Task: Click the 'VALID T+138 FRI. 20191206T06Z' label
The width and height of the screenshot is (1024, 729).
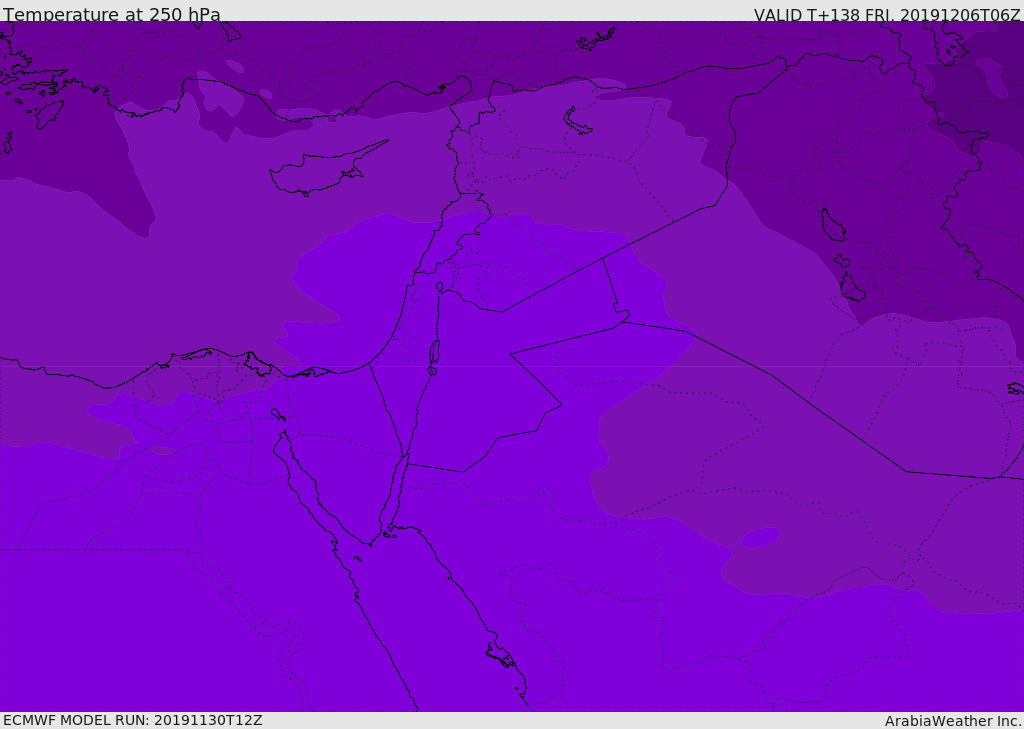Action: coord(887,15)
